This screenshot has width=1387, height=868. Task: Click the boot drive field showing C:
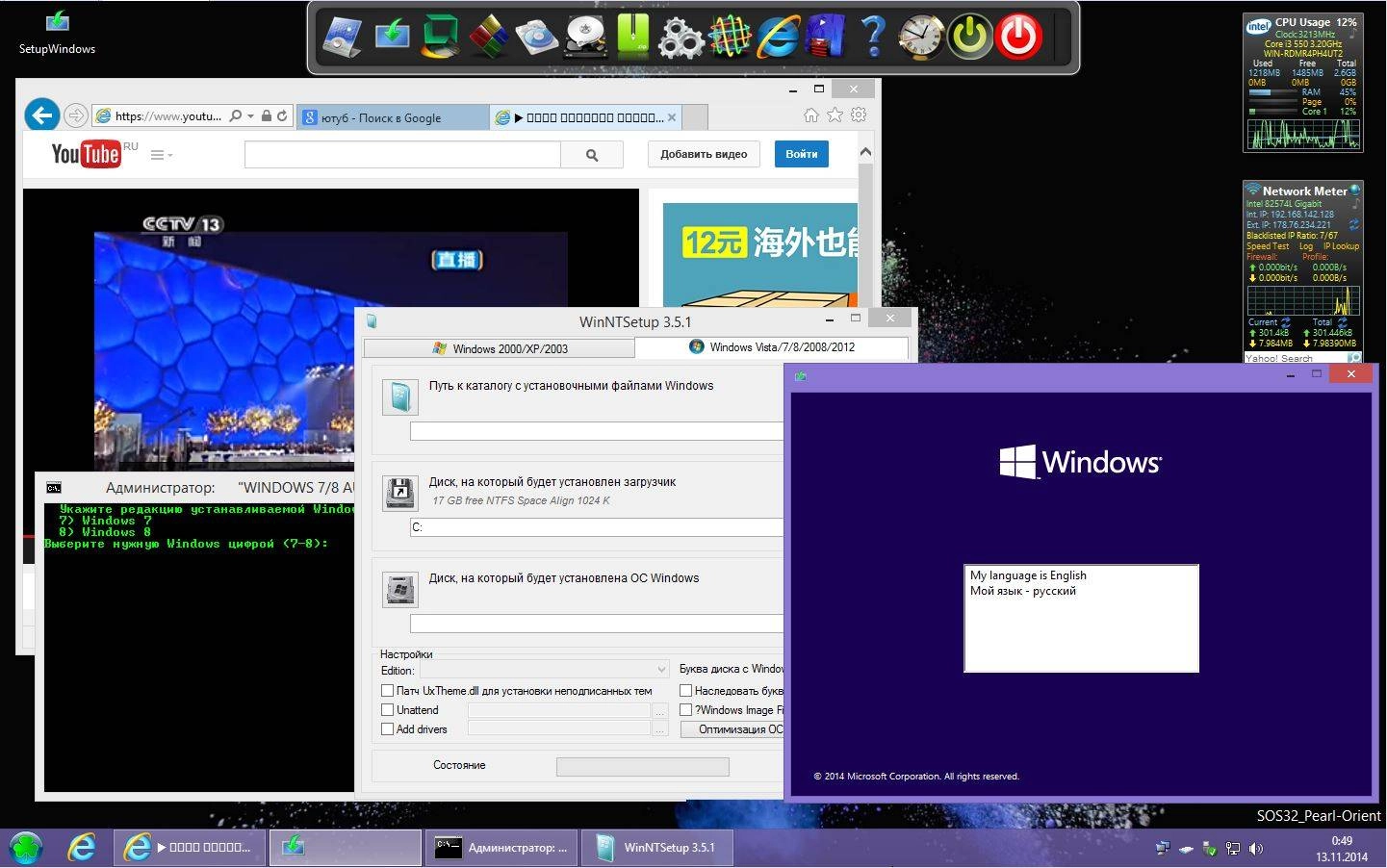[597, 527]
